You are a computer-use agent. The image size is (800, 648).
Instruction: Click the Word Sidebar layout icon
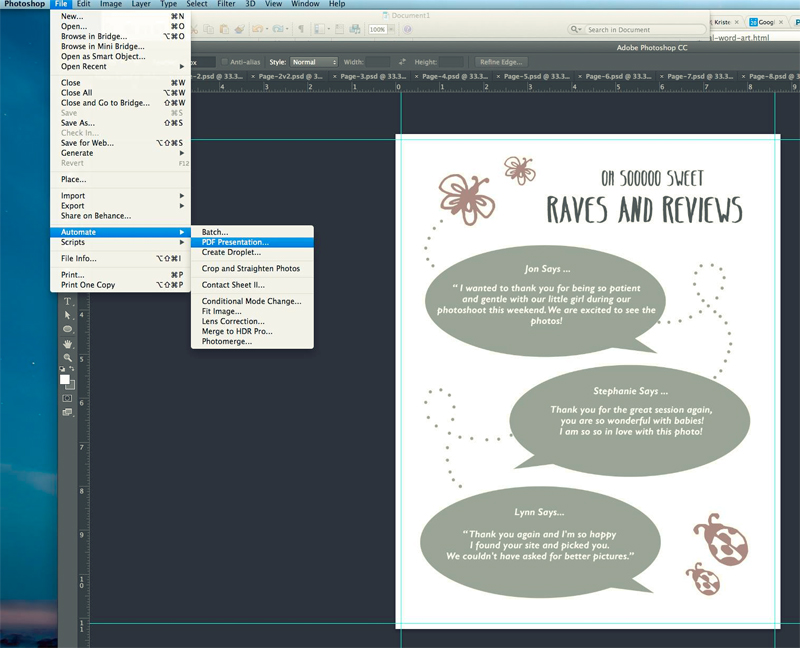[x=319, y=29]
